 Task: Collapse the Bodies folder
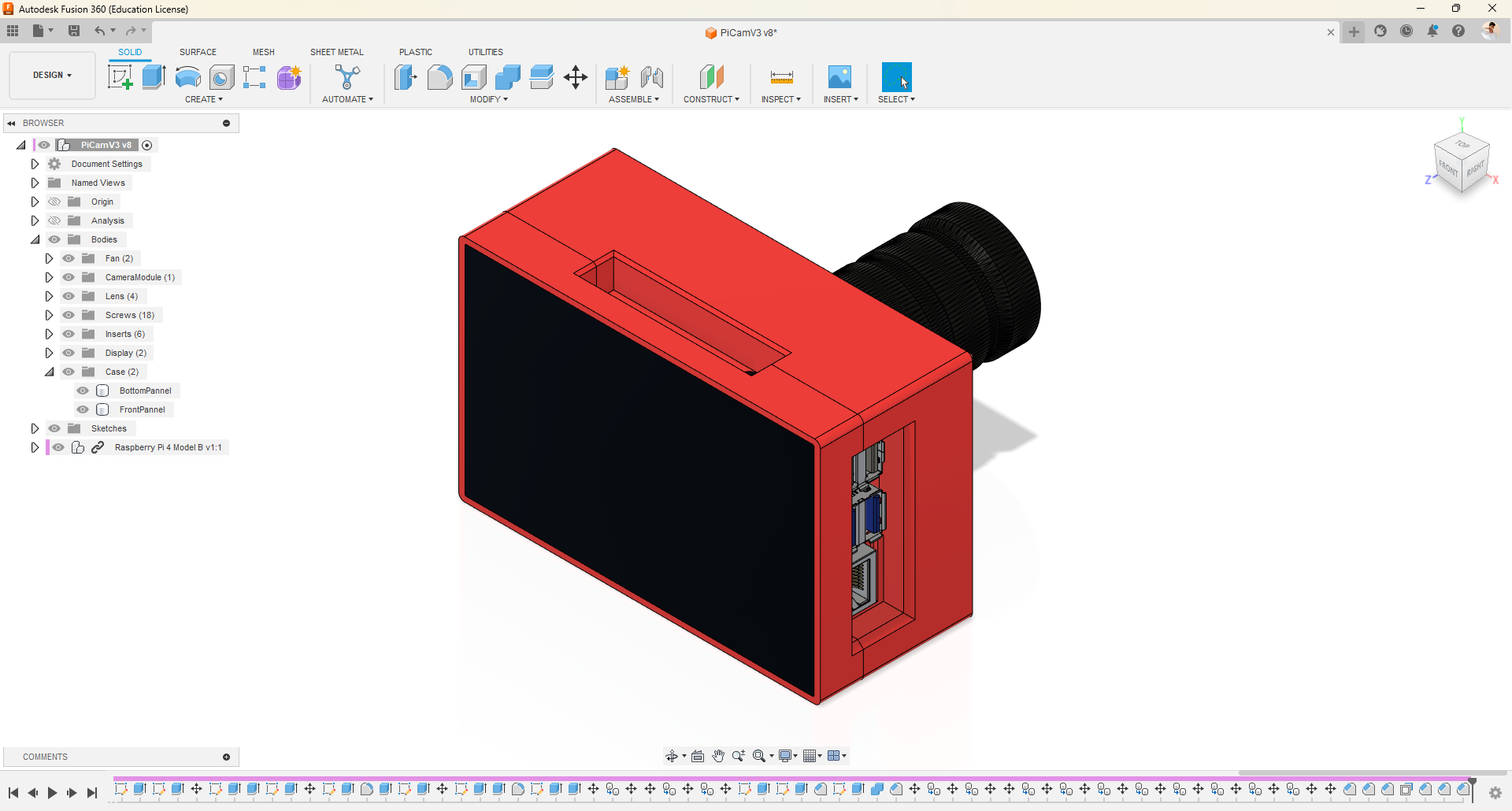click(x=35, y=239)
